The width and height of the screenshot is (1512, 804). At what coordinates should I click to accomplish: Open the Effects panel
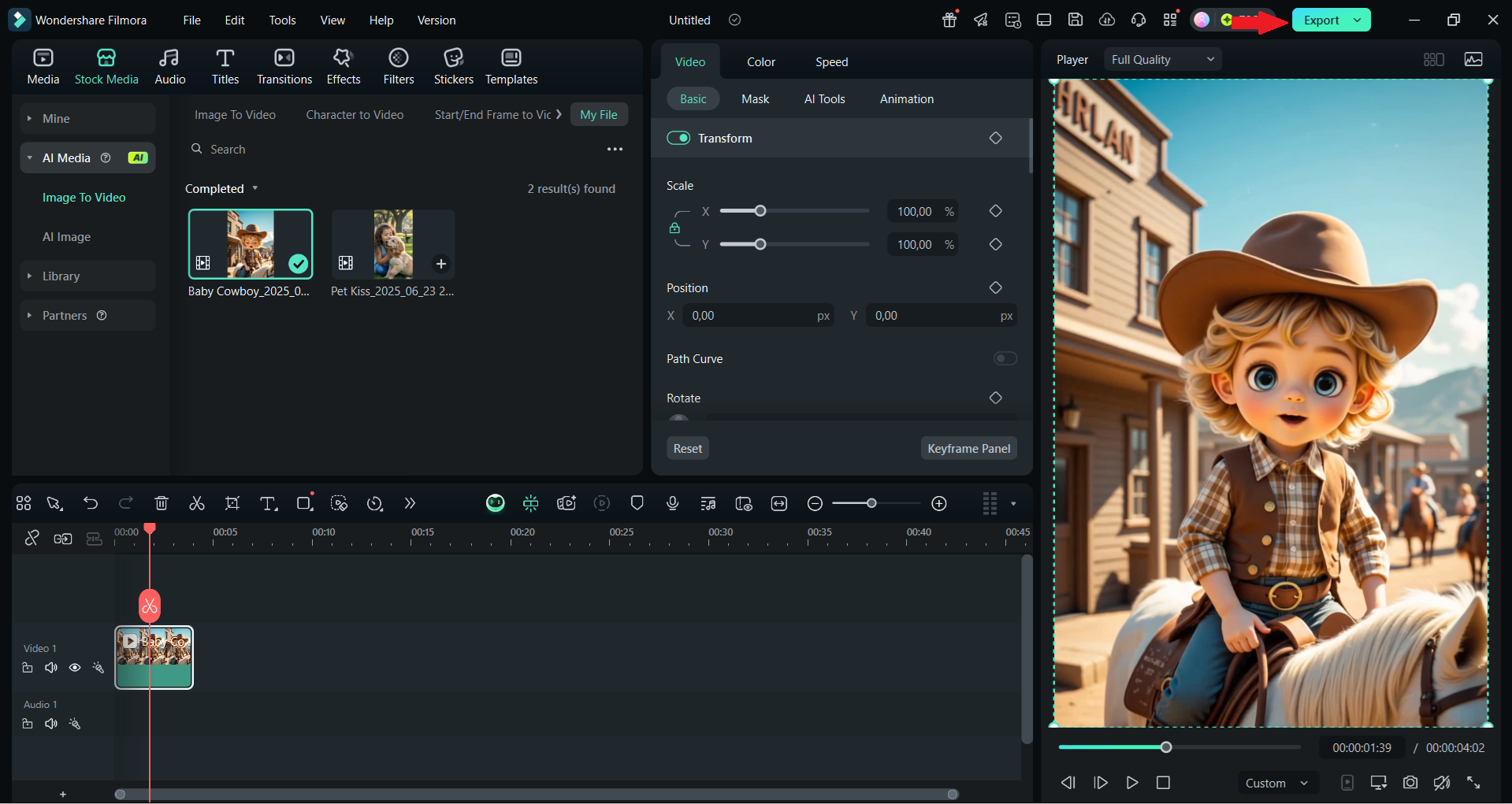344,67
